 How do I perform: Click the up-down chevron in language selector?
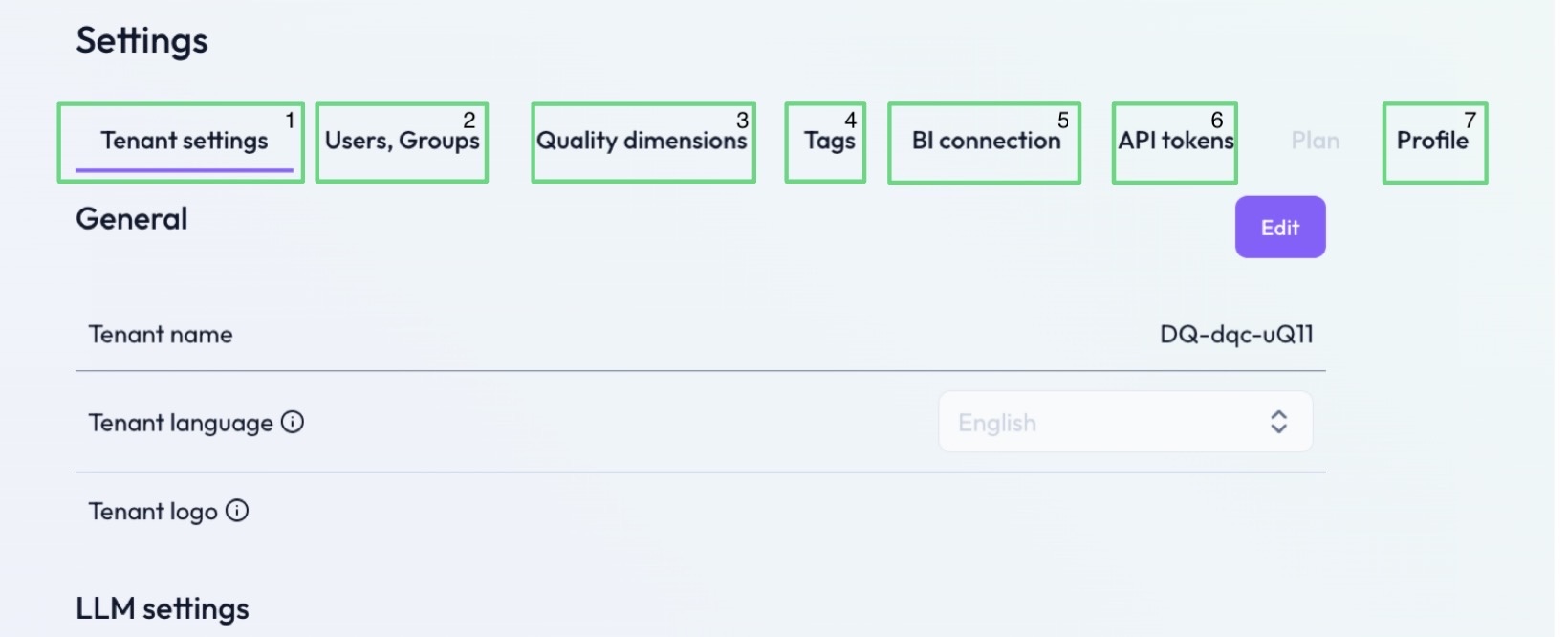coord(1278,422)
